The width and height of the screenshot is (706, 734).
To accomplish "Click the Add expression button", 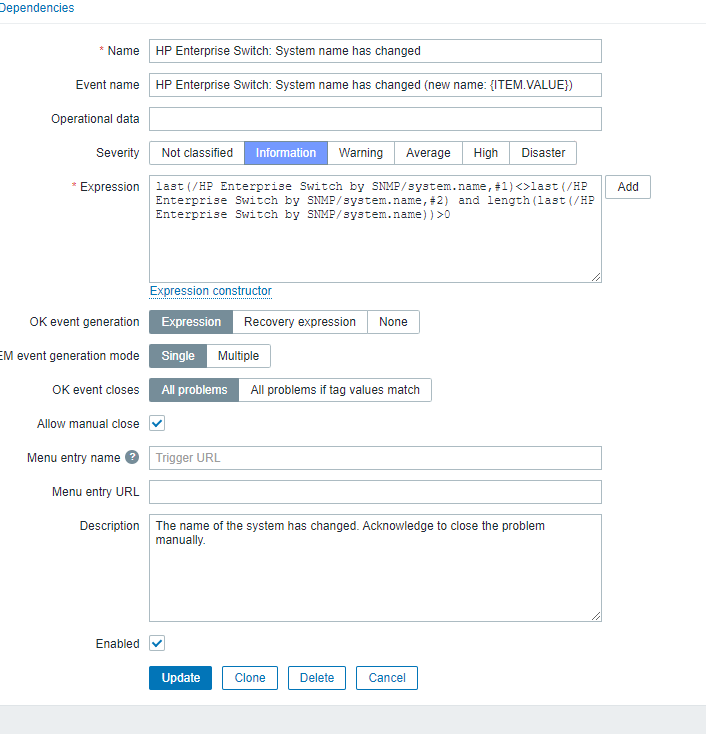I will [x=627, y=187].
